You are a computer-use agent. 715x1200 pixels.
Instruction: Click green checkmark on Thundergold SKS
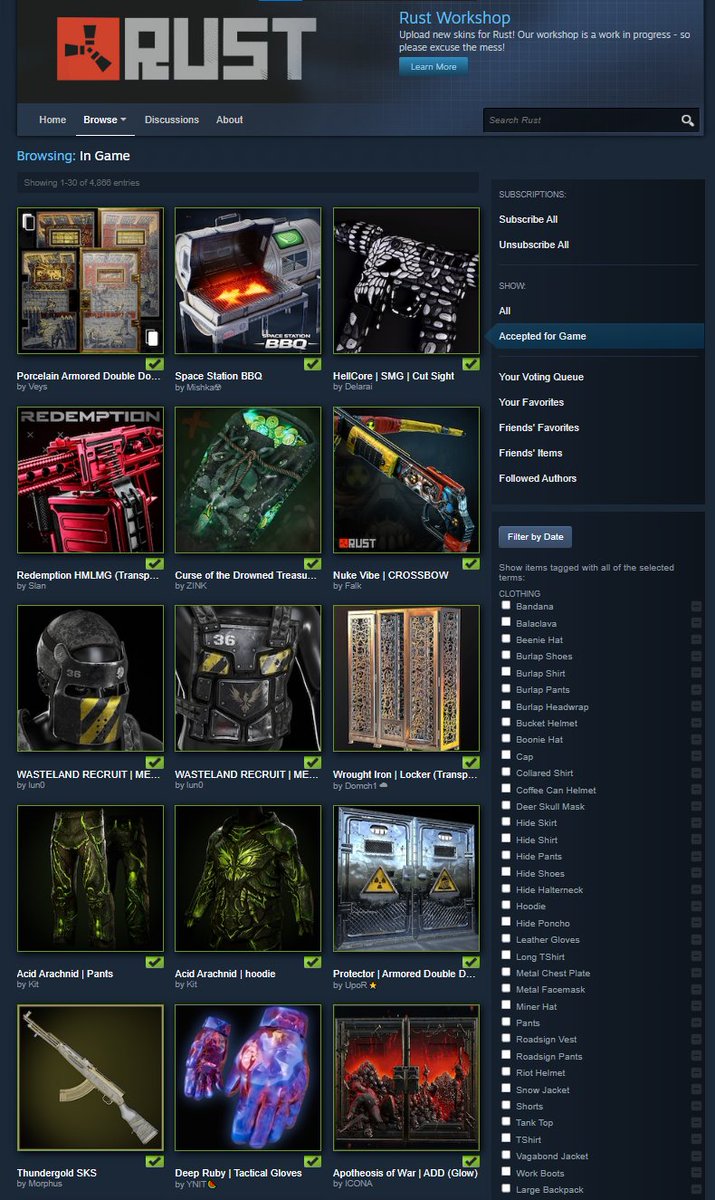[155, 1160]
